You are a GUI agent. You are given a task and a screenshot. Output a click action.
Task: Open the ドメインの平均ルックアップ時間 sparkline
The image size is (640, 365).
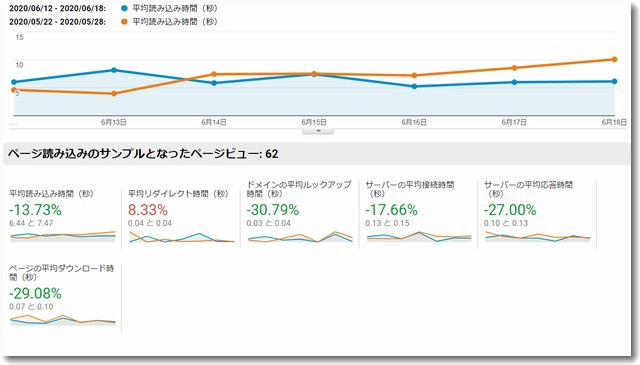pos(300,237)
